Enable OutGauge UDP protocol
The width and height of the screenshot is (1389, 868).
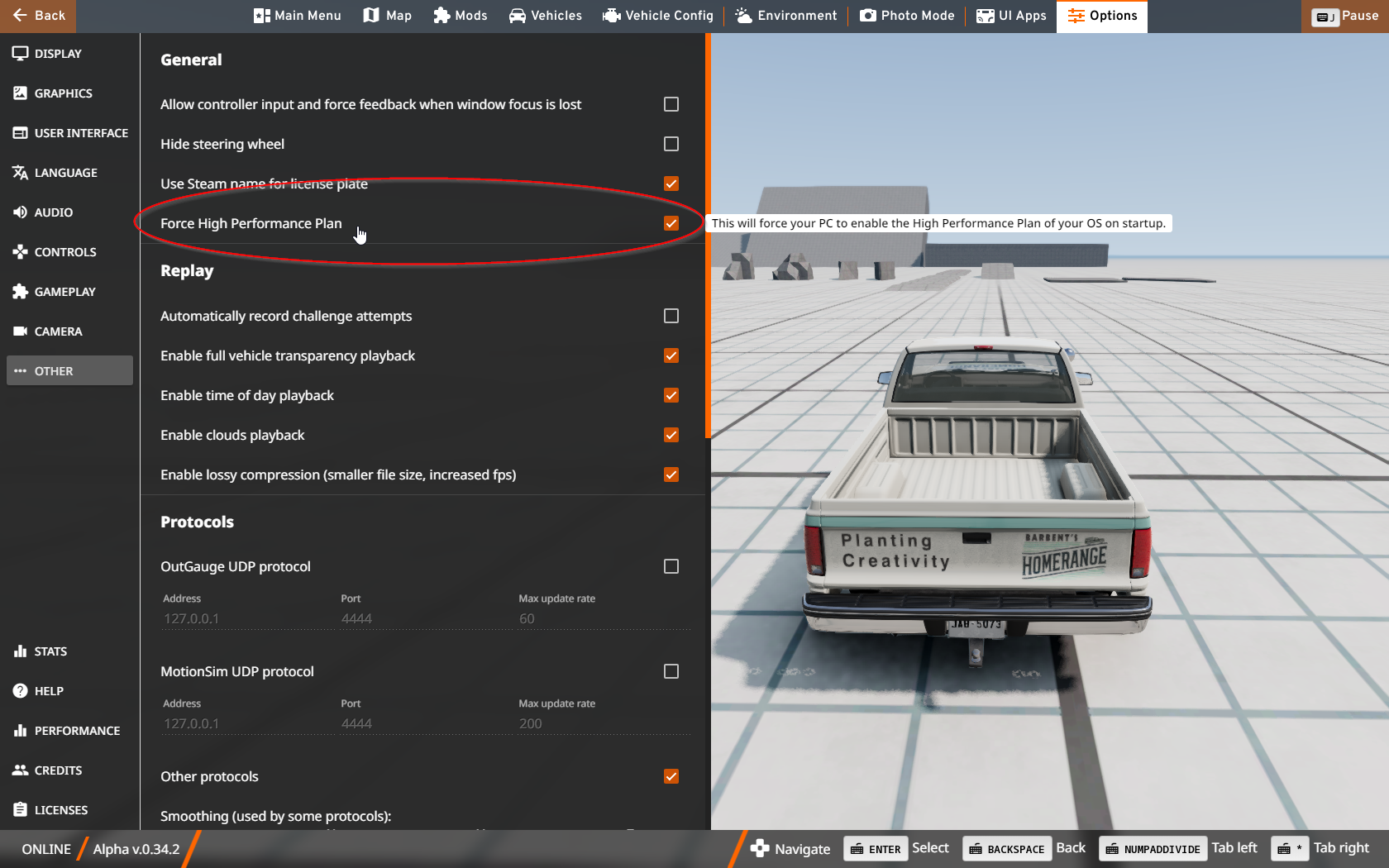point(671,566)
